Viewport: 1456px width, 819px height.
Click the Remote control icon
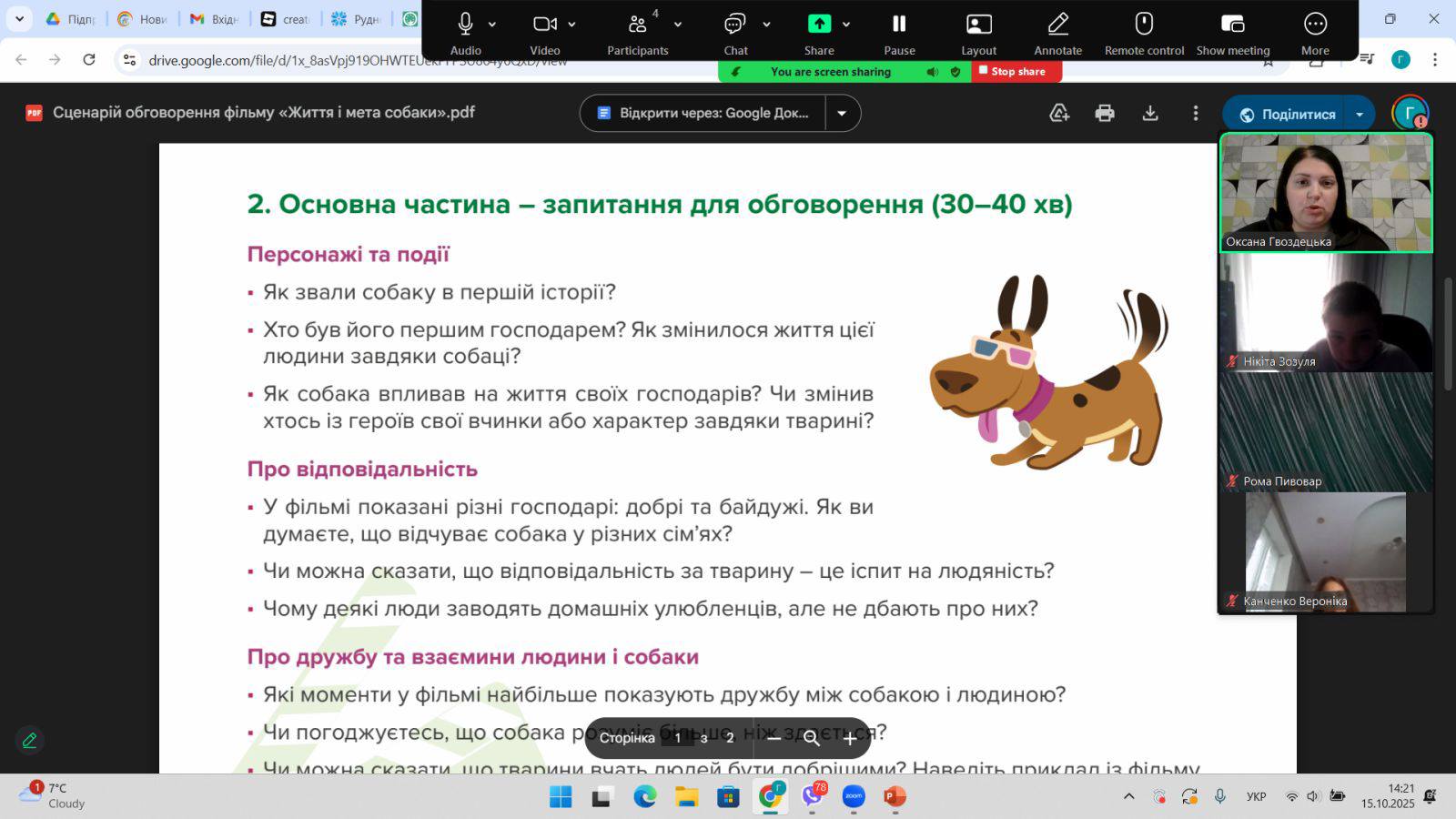(x=1144, y=25)
